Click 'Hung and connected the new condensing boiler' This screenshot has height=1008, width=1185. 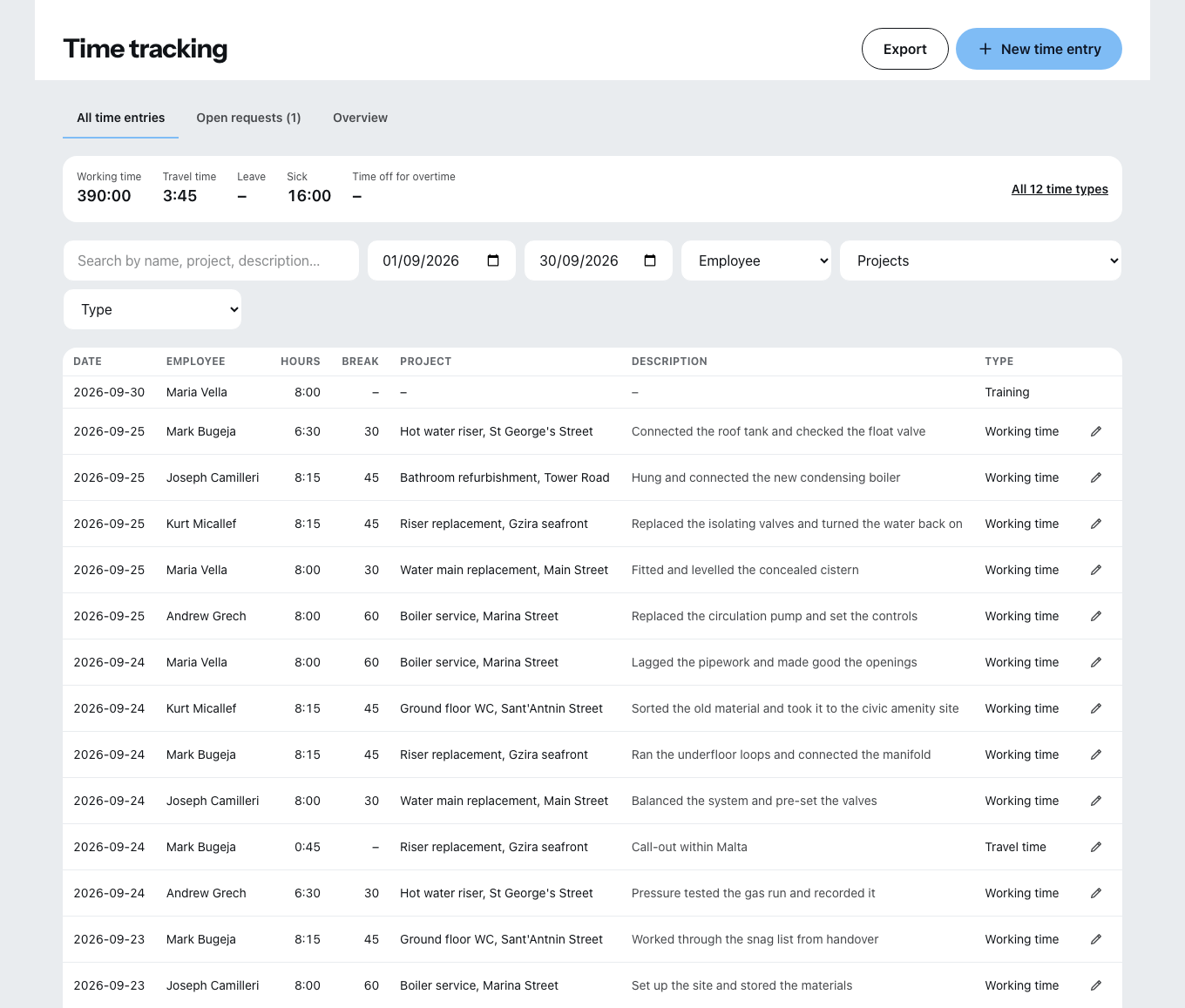click(x=766, y=477)
